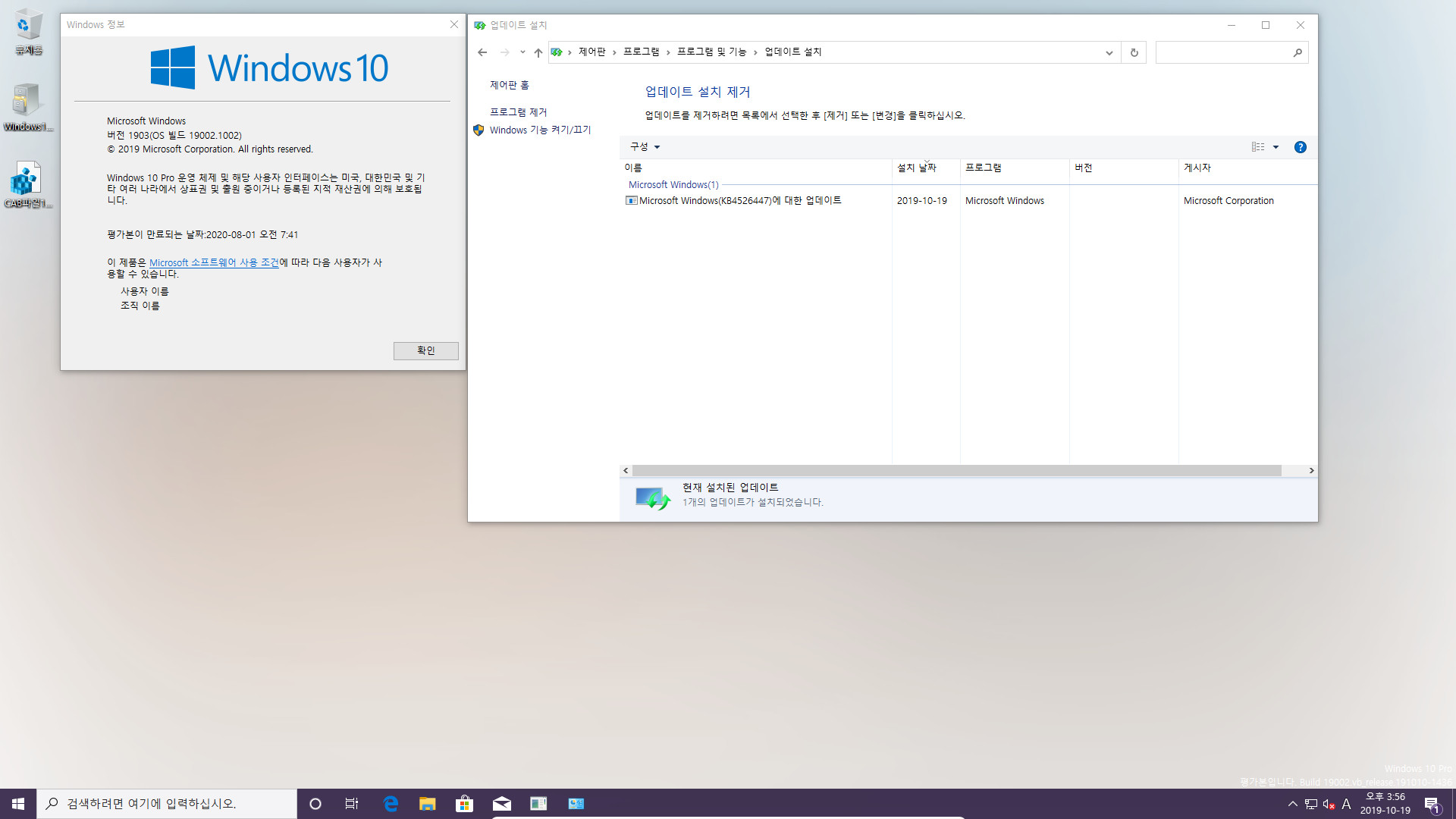Click the 확인 button in Windows 정보 dialog
This screenshot has height=819, width=1456.
coord(426,351)
